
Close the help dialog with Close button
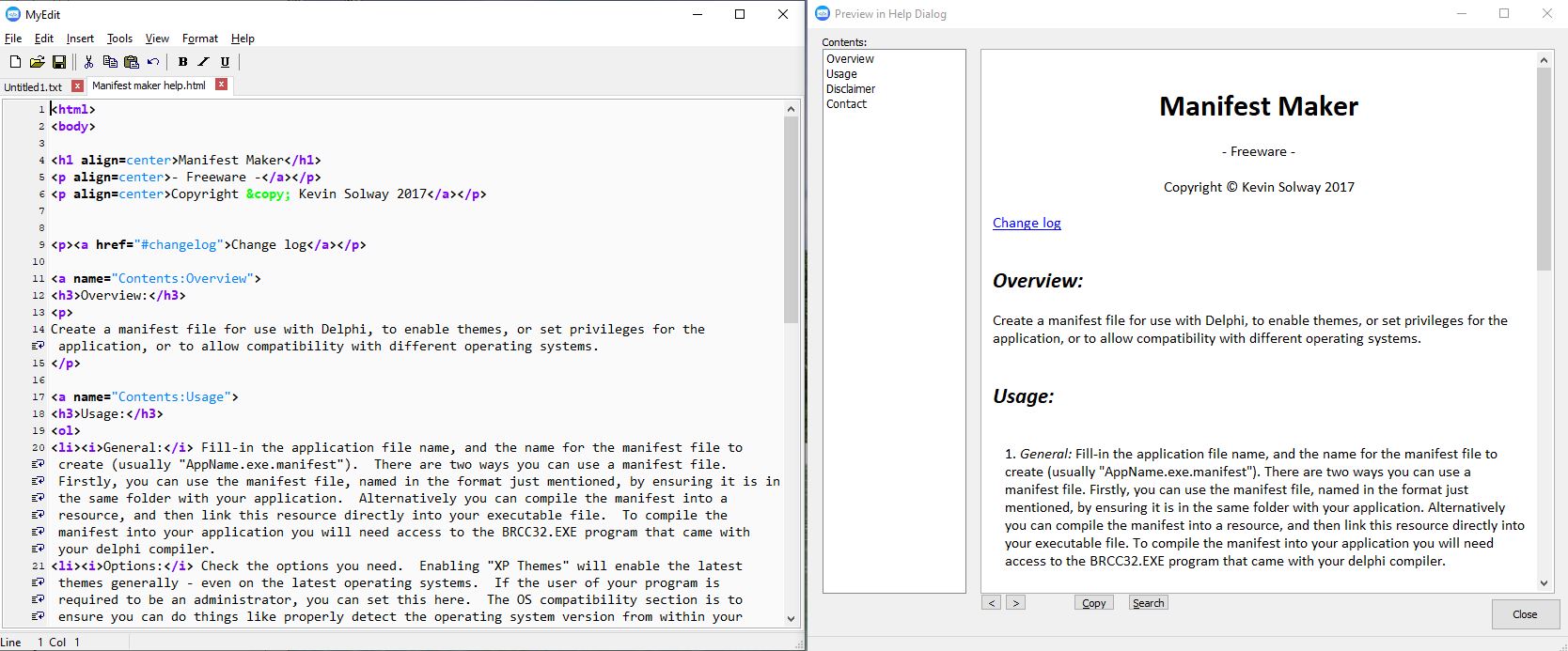click(x=1525, y=614)
